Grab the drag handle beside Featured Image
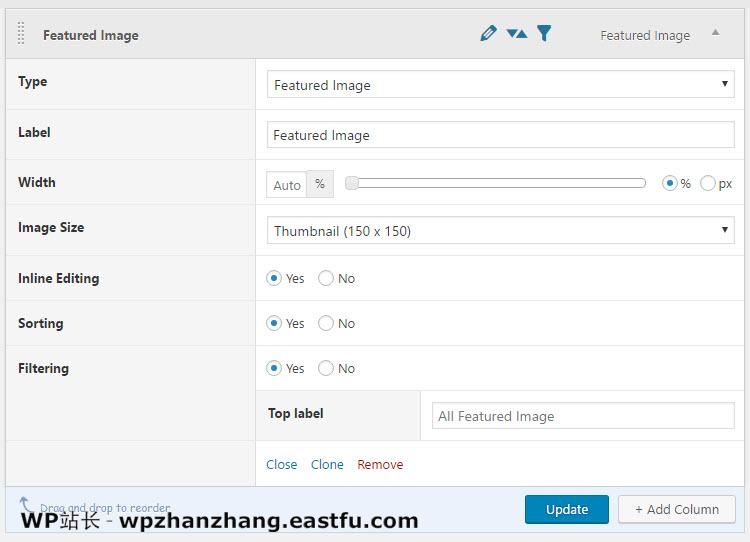This screenshot has width=750, height=542. tap(22, 34)
